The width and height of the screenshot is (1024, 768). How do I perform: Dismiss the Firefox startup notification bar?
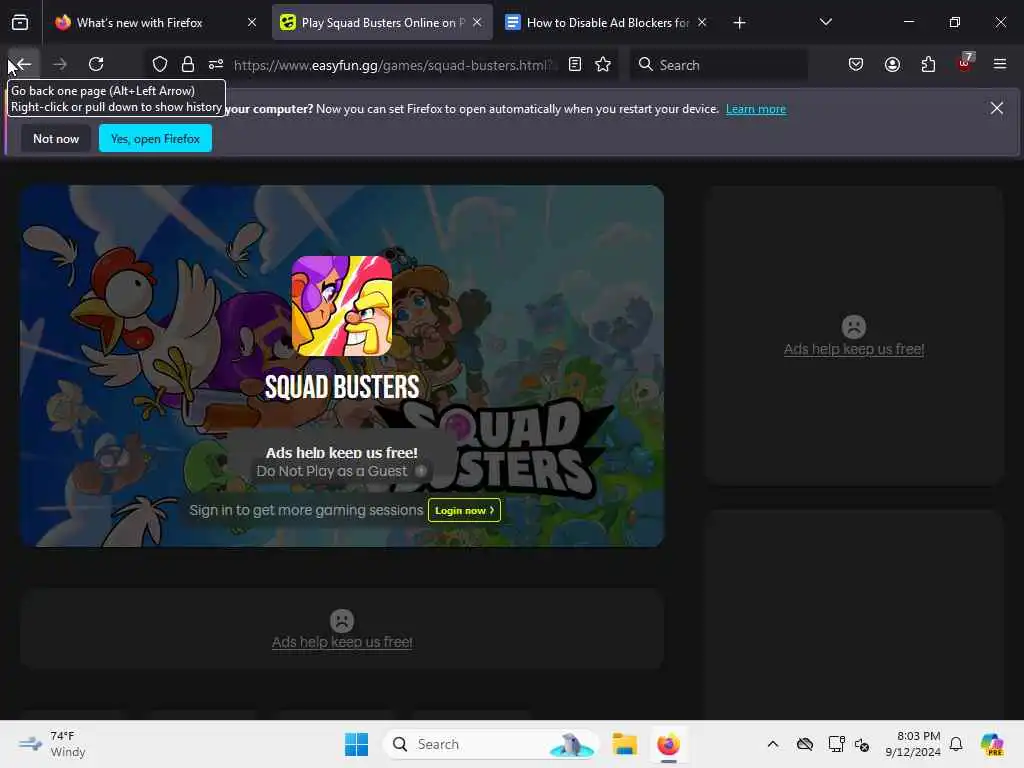point(997,108)
